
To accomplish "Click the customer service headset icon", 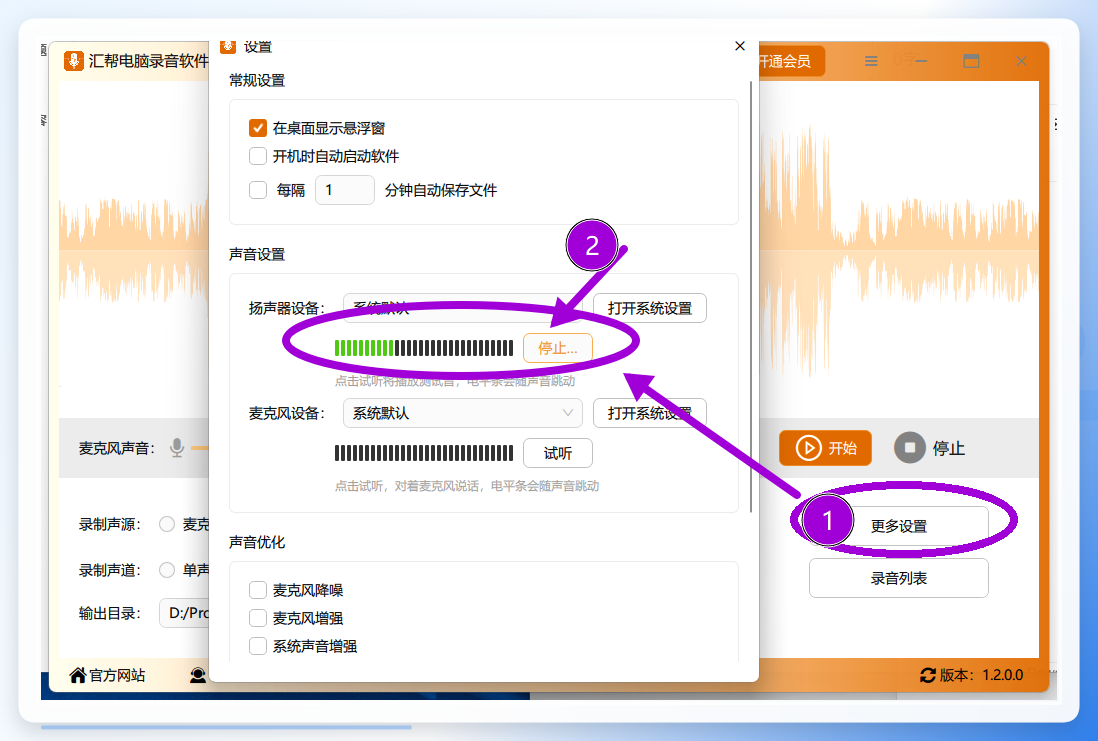I will tap(198, 675).
